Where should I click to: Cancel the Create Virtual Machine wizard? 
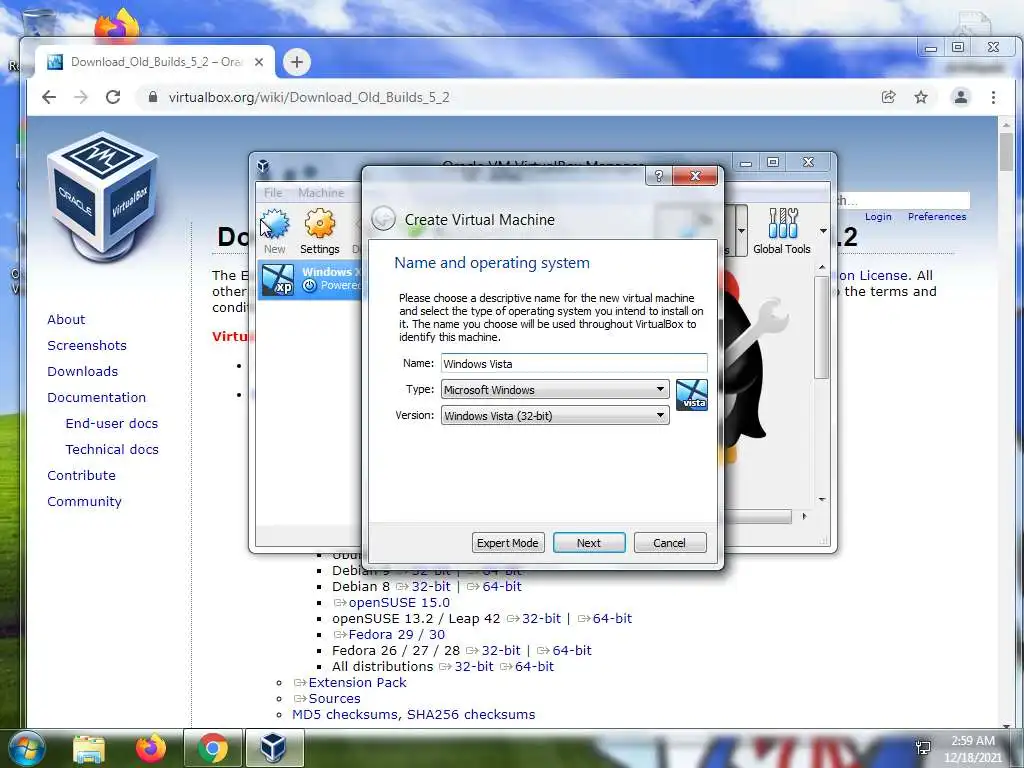click(669, 543)
